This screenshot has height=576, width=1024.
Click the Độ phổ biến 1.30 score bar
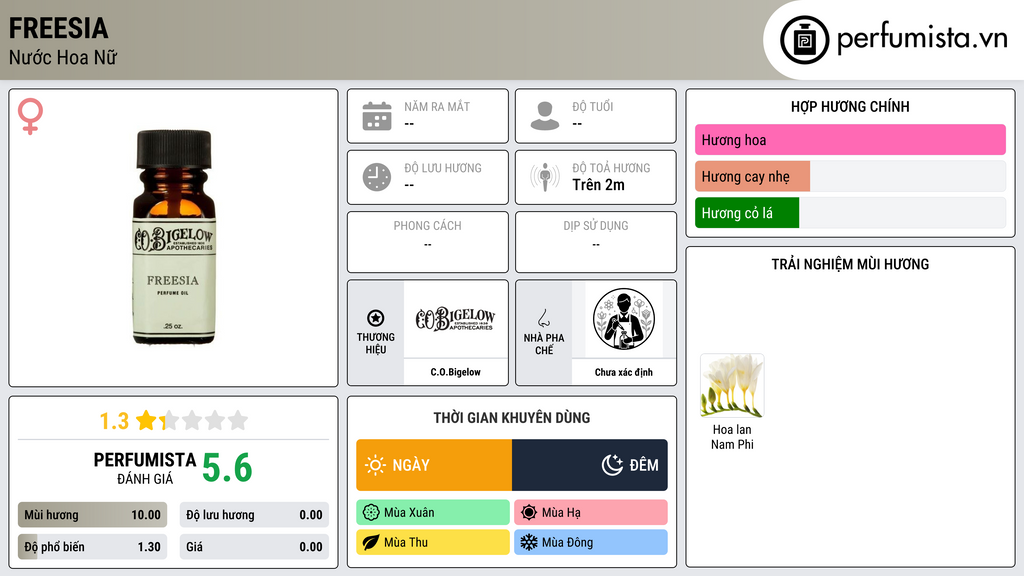point(93,547)
